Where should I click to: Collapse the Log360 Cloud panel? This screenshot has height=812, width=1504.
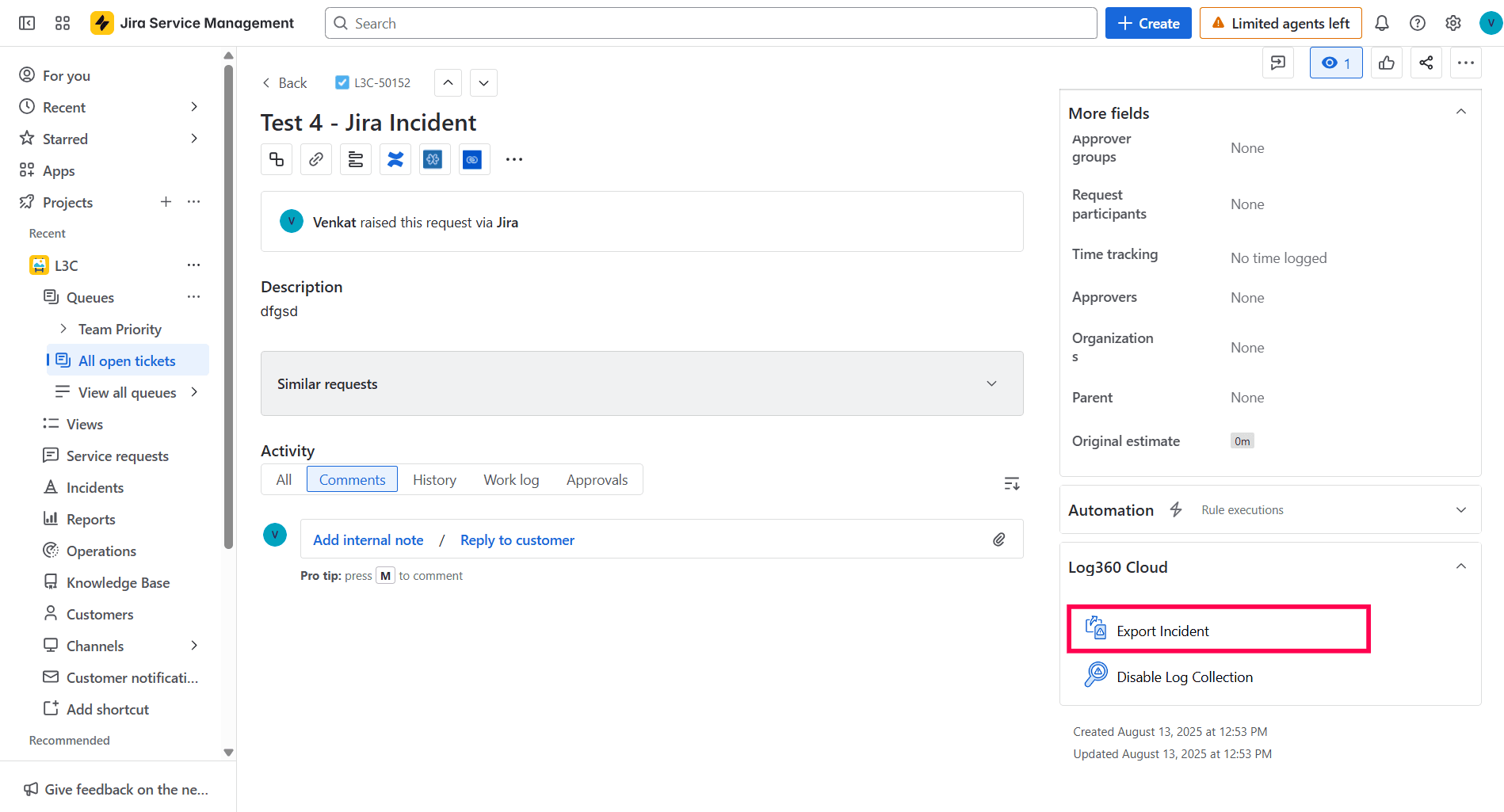tap(1461, 566)
